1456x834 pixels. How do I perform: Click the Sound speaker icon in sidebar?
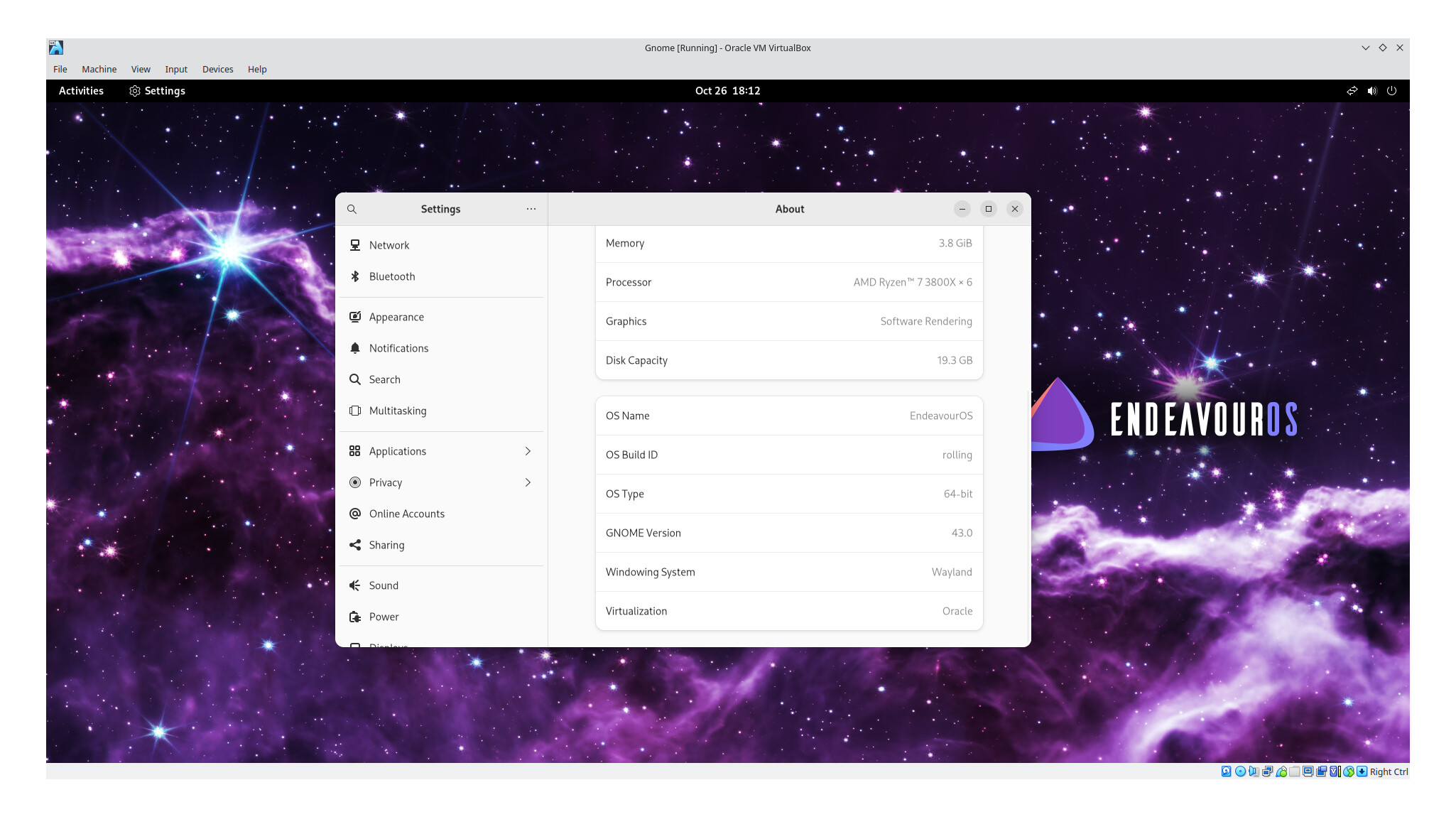click(355, 585)
